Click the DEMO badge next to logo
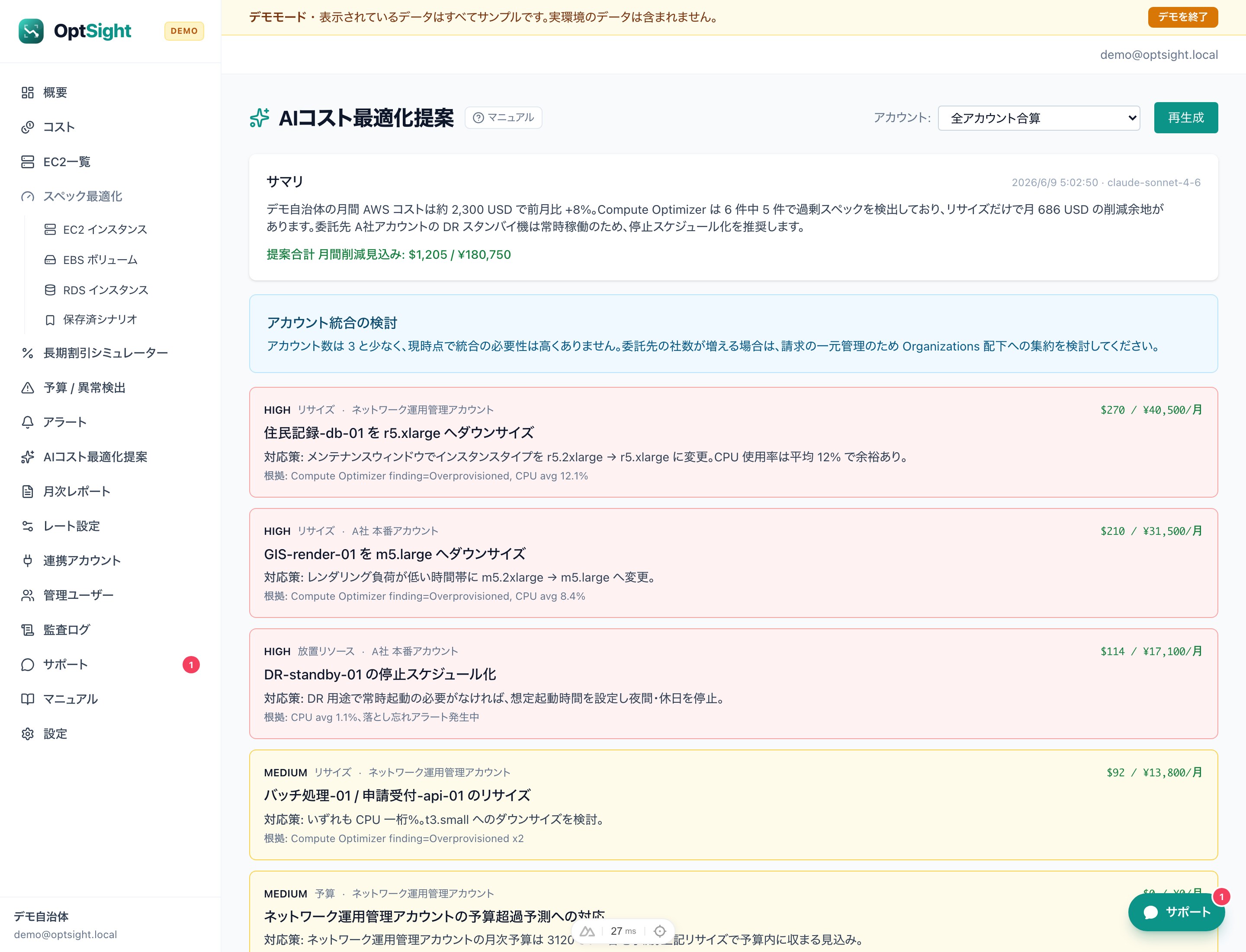1246x952 pixels. click(184, 31)
